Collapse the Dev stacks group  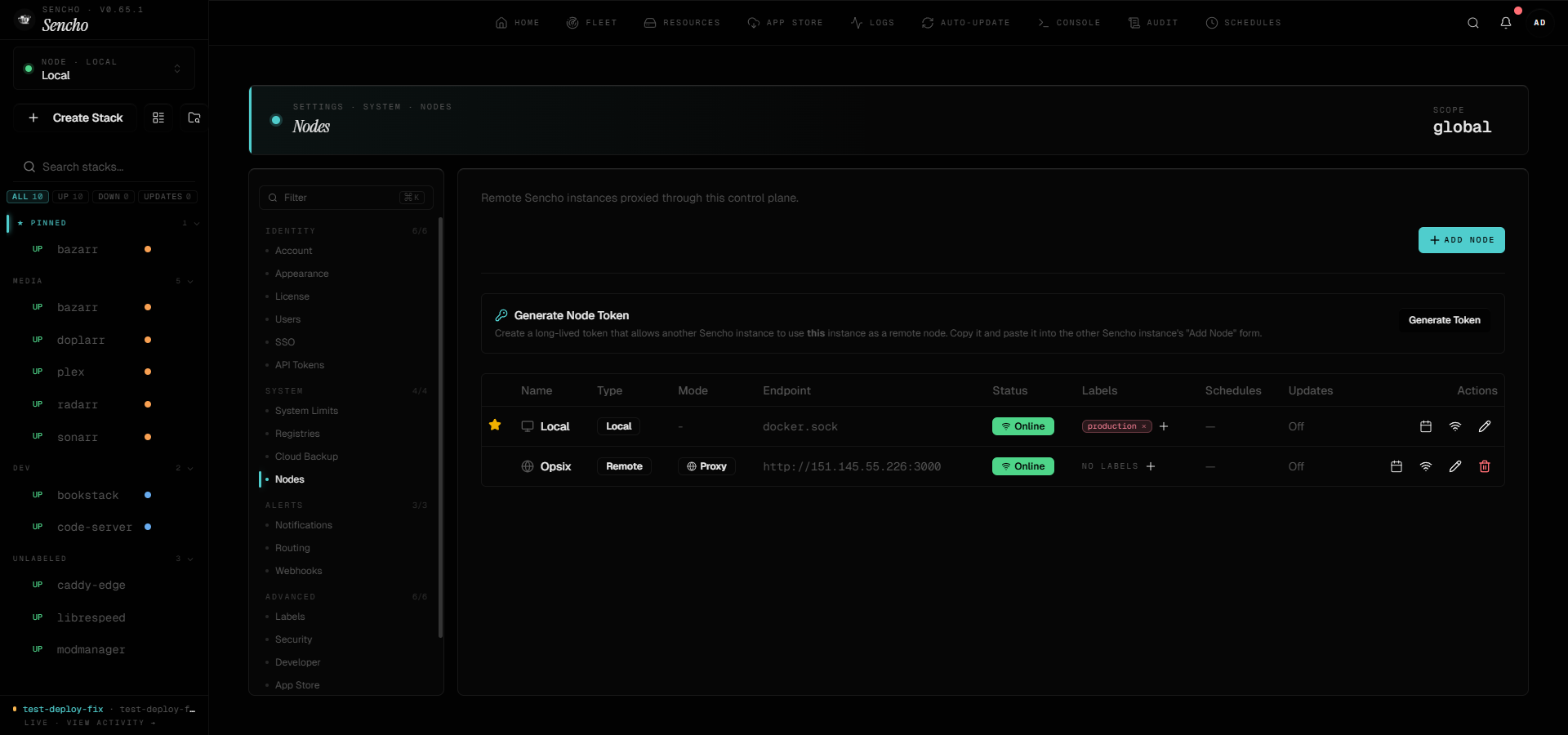click(190, 468)
